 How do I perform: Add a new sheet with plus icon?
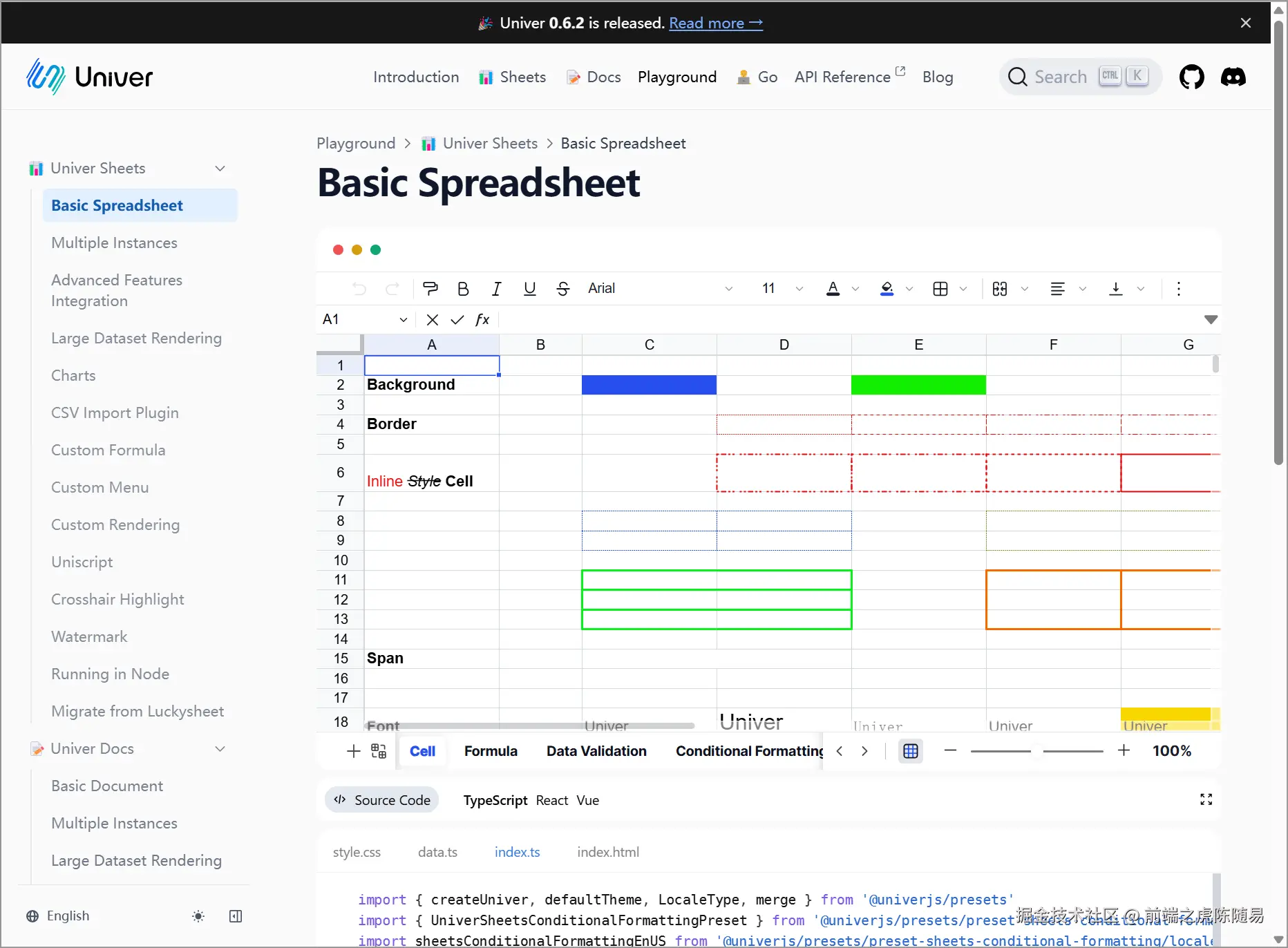pos(354,751)
